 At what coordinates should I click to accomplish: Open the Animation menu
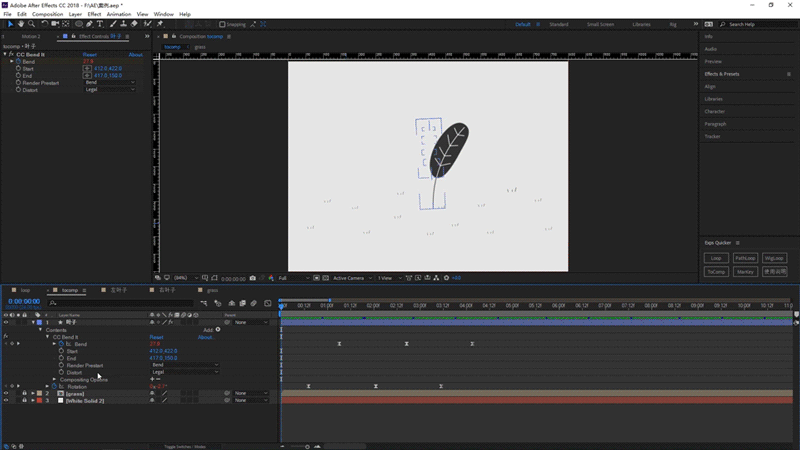tap(119, 14)
